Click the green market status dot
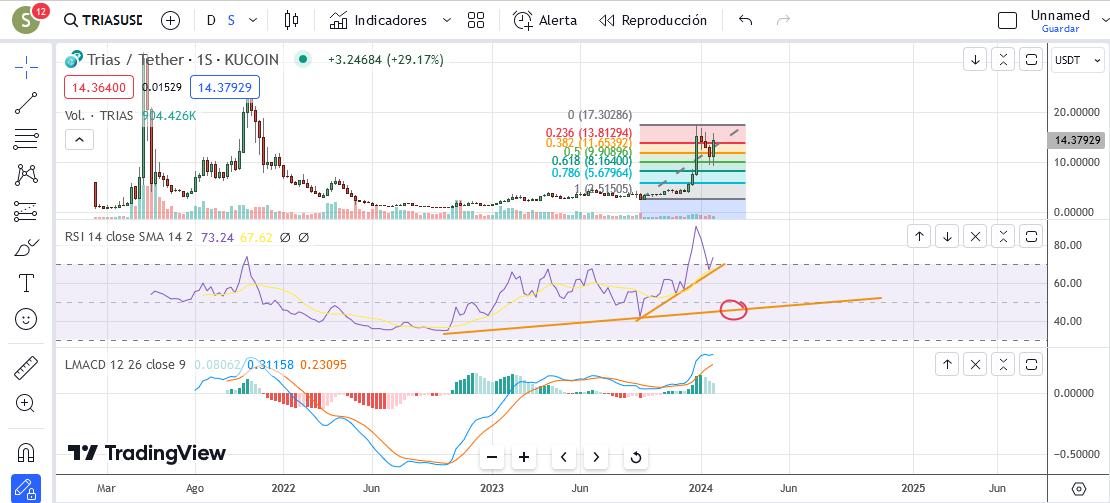Screen dimensions: 1110x503 point(303,59)
